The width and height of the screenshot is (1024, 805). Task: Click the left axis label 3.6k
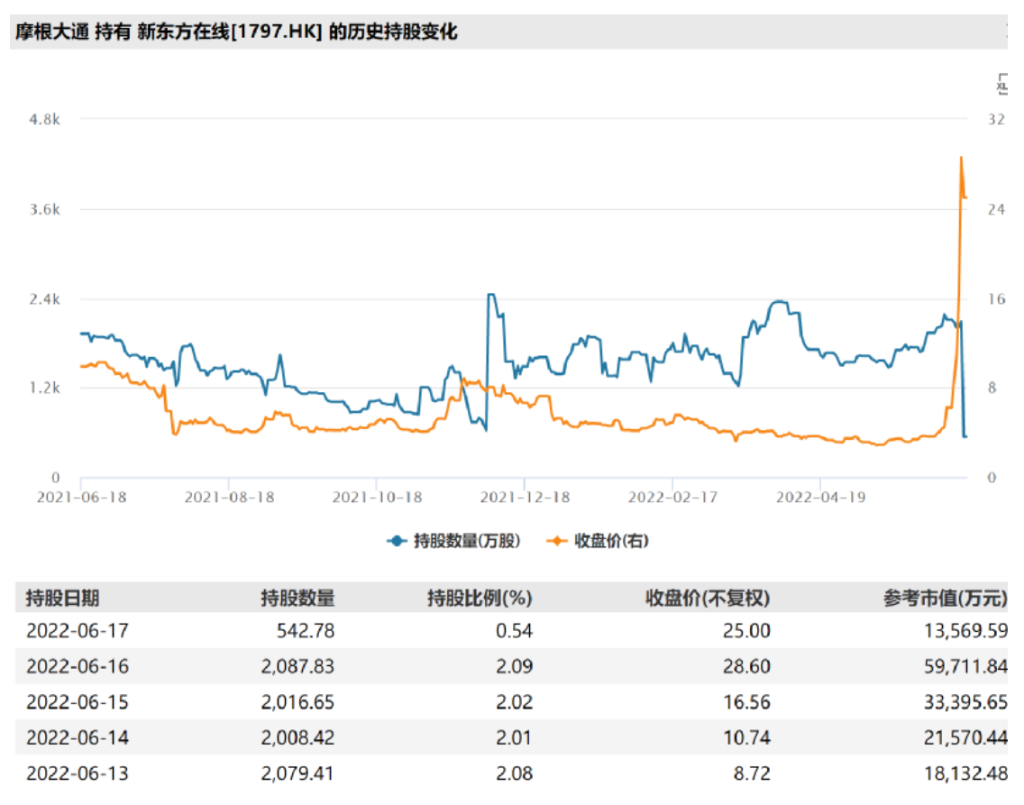[x=44, y=210]
